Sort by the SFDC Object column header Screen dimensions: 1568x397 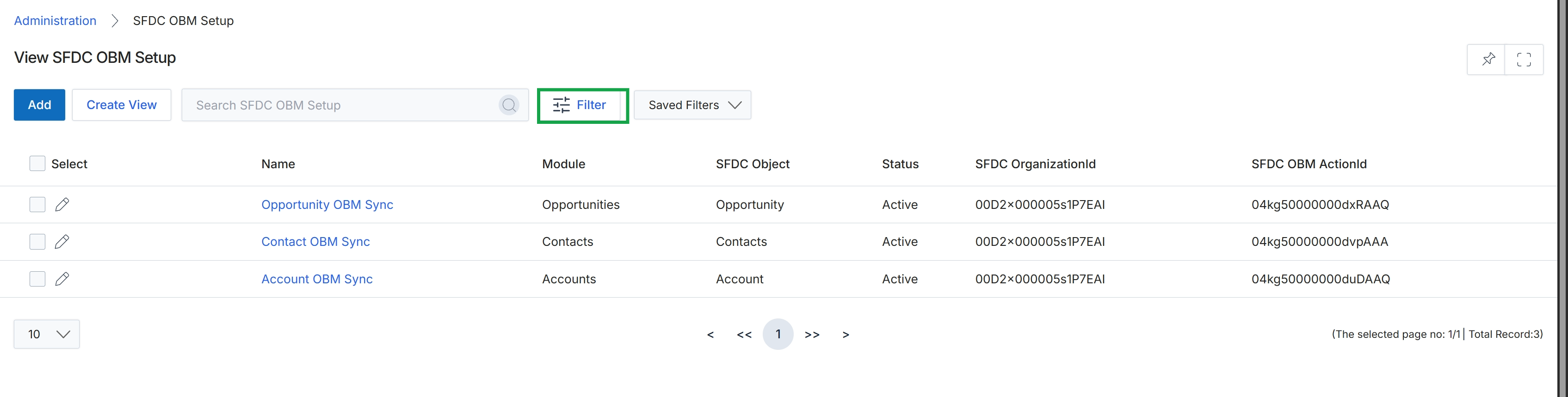click(x=753, y=164)
